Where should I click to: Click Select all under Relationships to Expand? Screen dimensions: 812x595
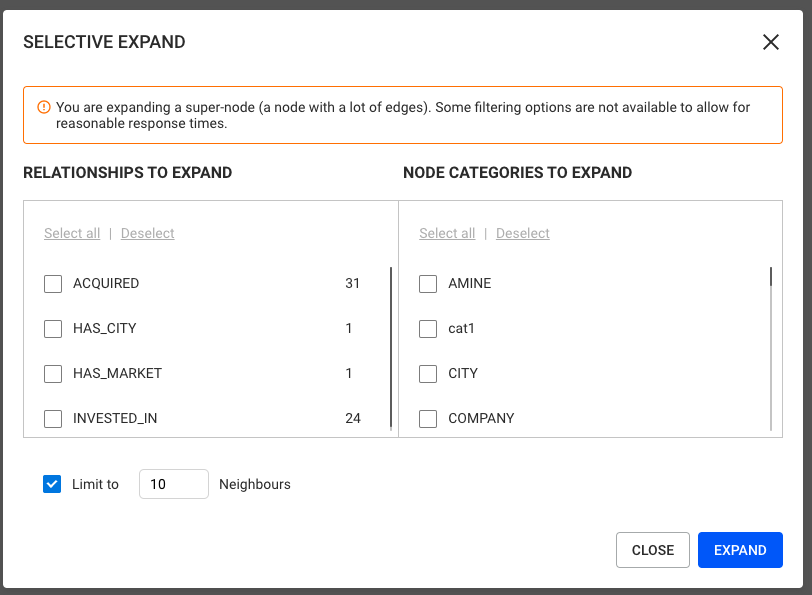(72, 234)
